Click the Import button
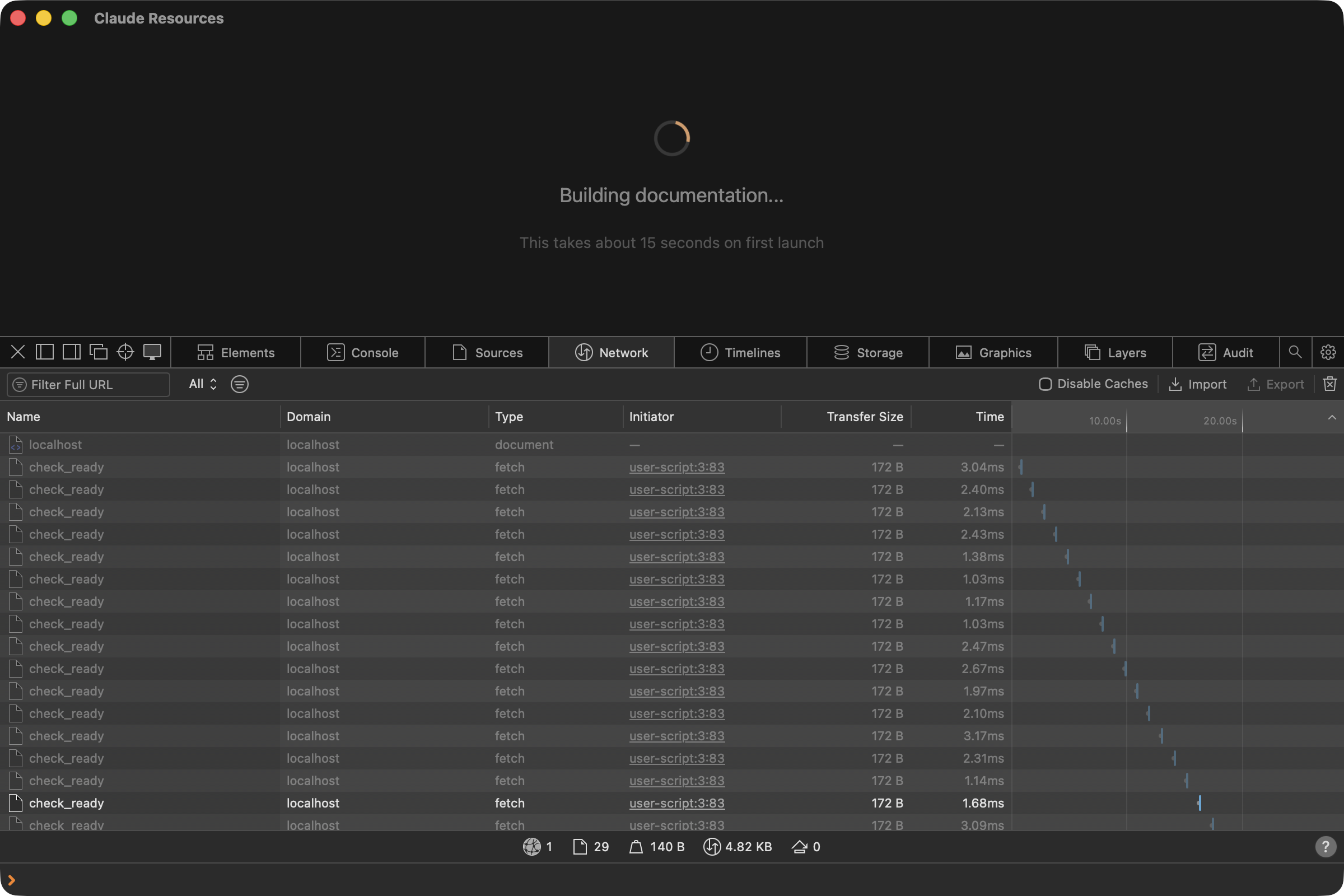 (x=1198, y=384)
